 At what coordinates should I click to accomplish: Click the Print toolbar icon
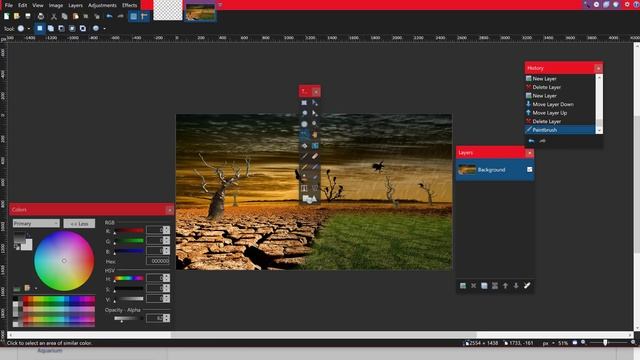click(x=40, y=16)
